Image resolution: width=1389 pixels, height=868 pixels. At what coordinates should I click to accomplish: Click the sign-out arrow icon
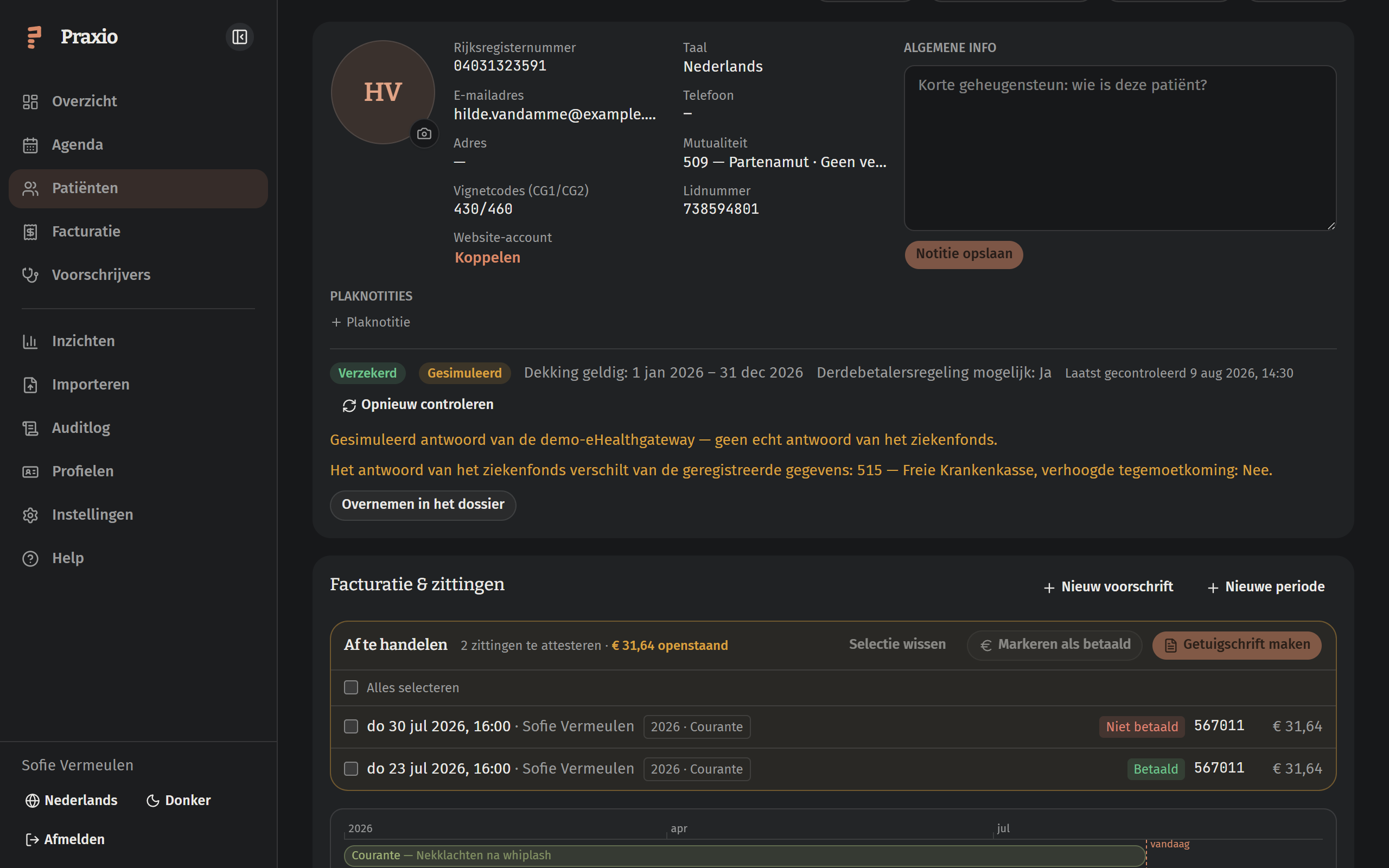pos(32,839)
